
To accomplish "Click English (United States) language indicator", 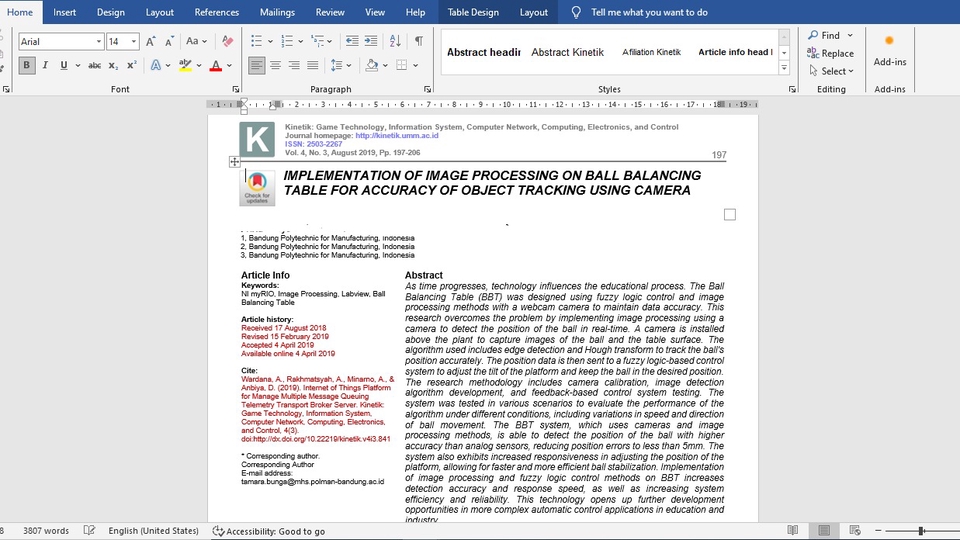I will (x=154, y=531).
